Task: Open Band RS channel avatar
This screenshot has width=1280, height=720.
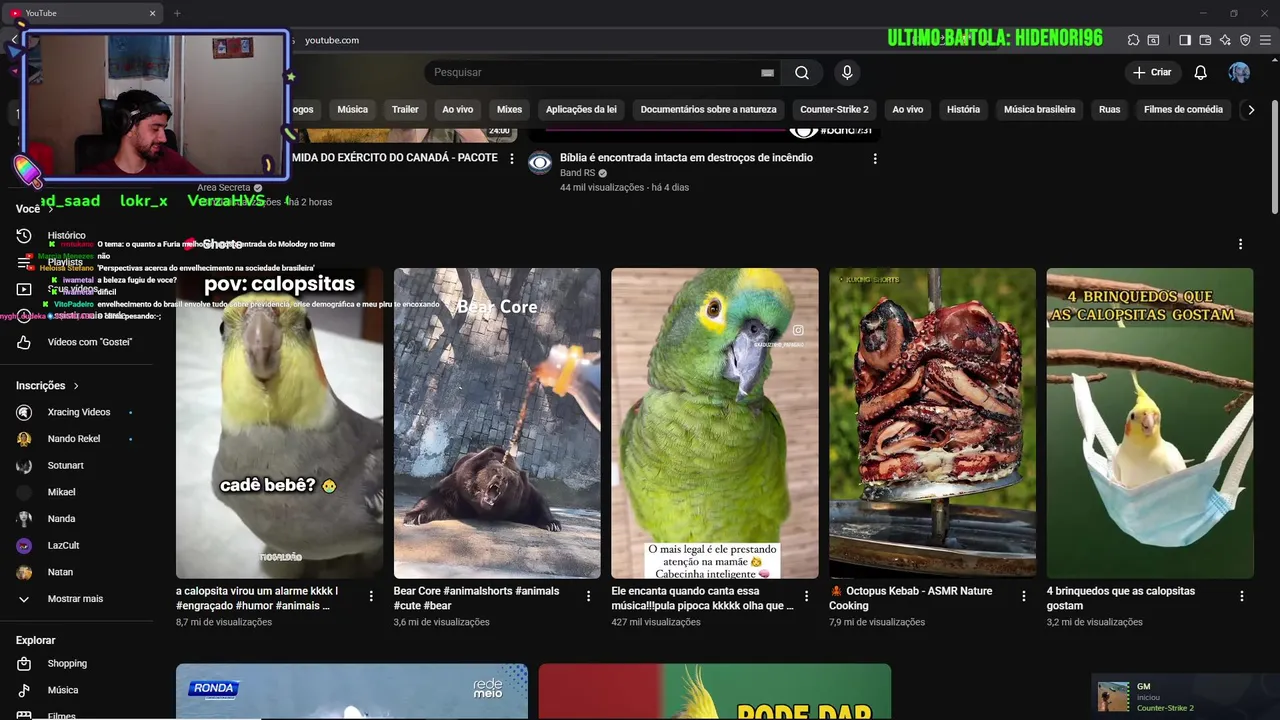Action: click(x=540, y=163)
